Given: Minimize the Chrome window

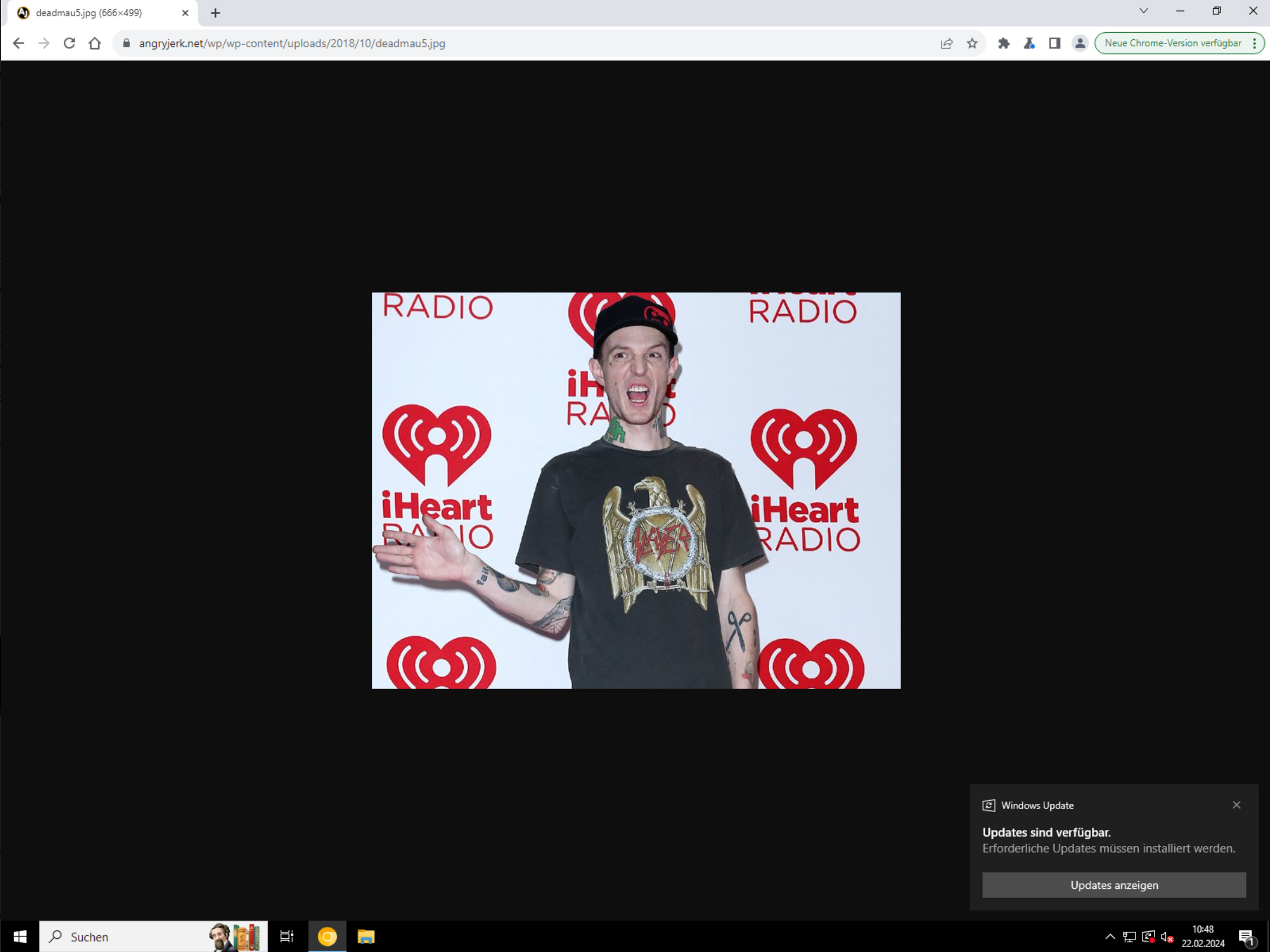Looking at the screenshot, I should (1180, 11).
